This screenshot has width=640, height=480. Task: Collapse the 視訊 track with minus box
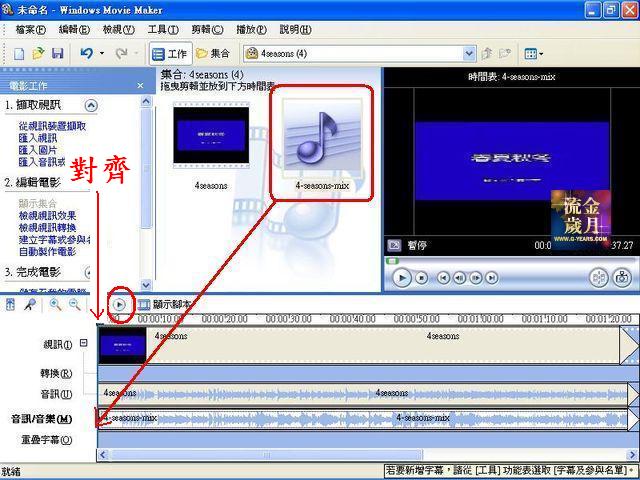[84, 343]
